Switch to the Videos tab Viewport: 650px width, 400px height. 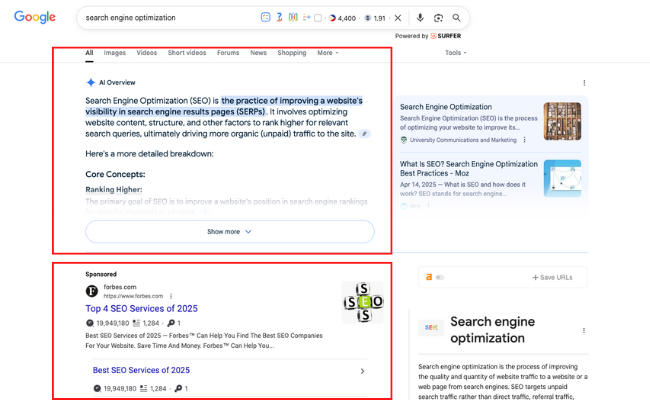[147, 53]
